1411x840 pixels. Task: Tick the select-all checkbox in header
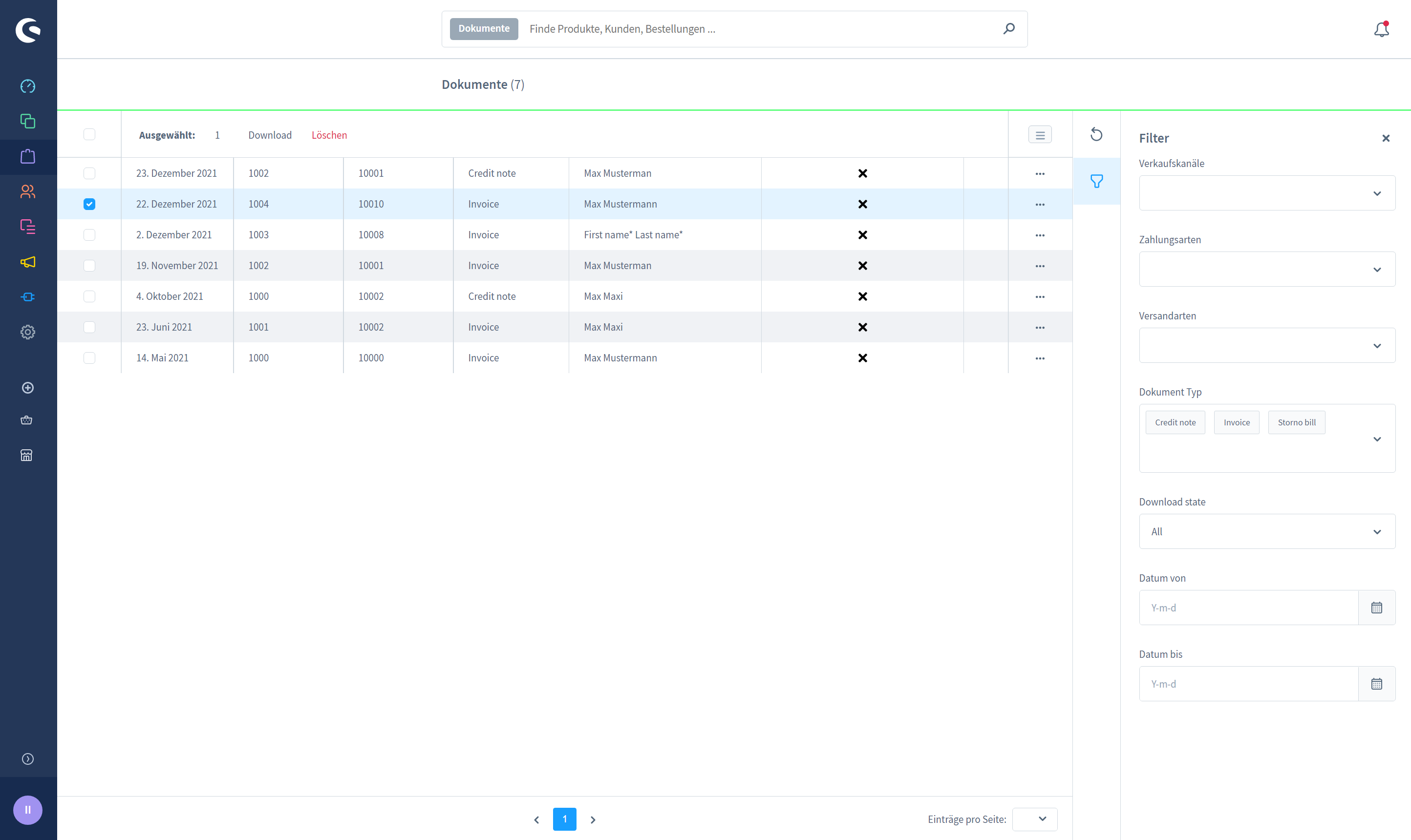pos(89,135)
